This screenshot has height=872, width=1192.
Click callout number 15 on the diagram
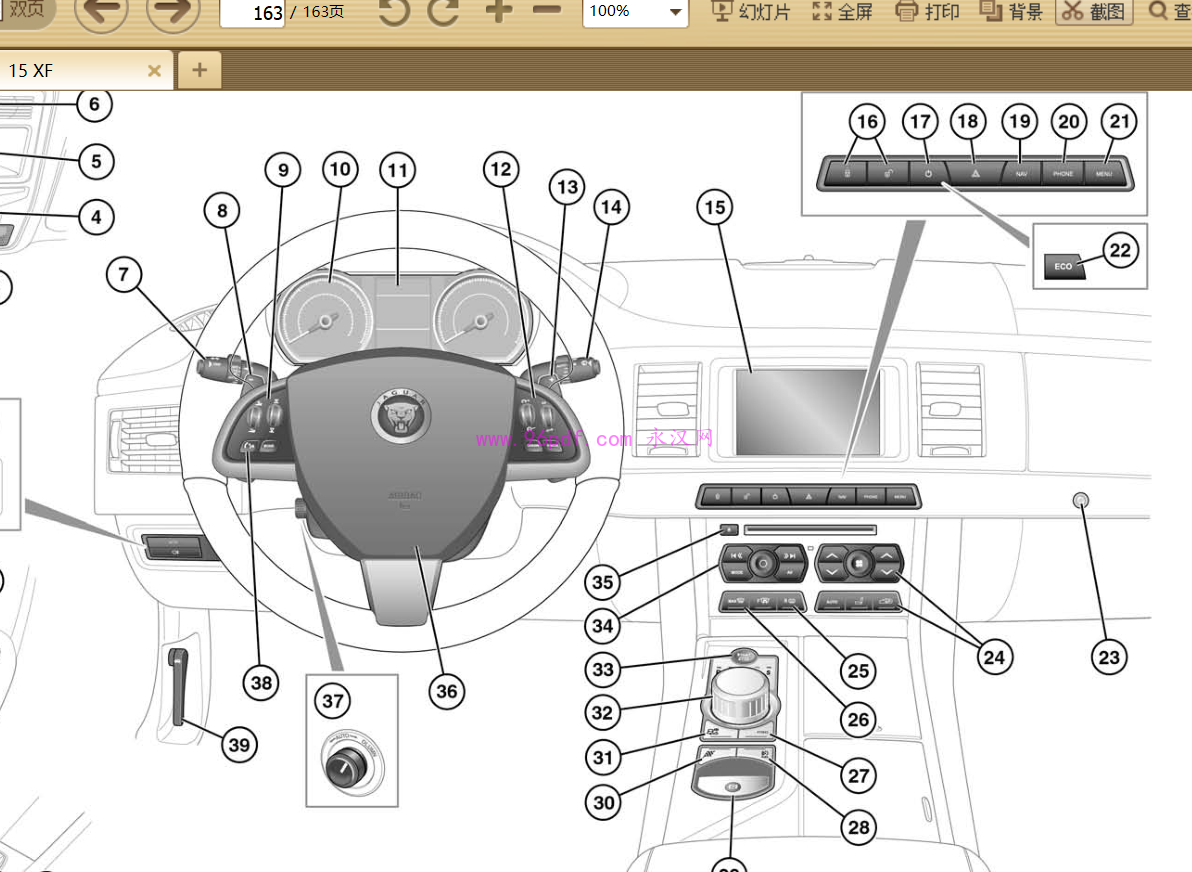pyautogui.click(x=714, y=208)
